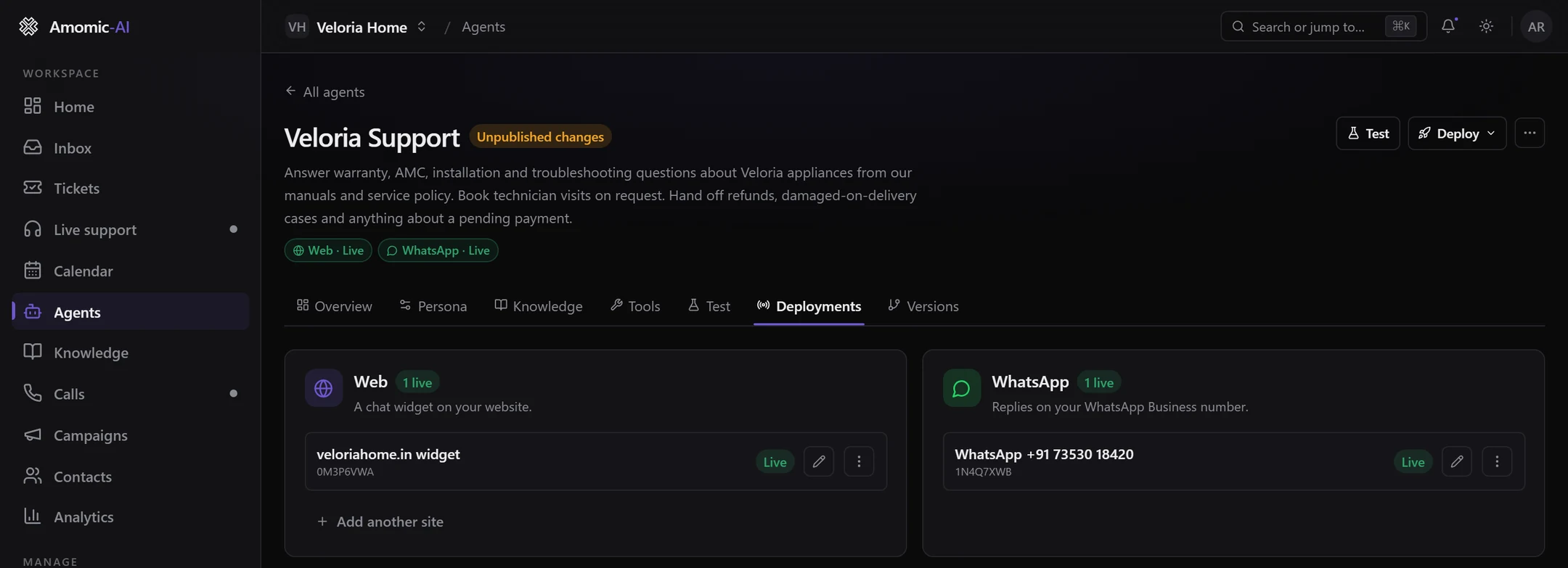The image size is (1568, 568).
Task: Click the Test button in header
Action: pos(1368,133)
